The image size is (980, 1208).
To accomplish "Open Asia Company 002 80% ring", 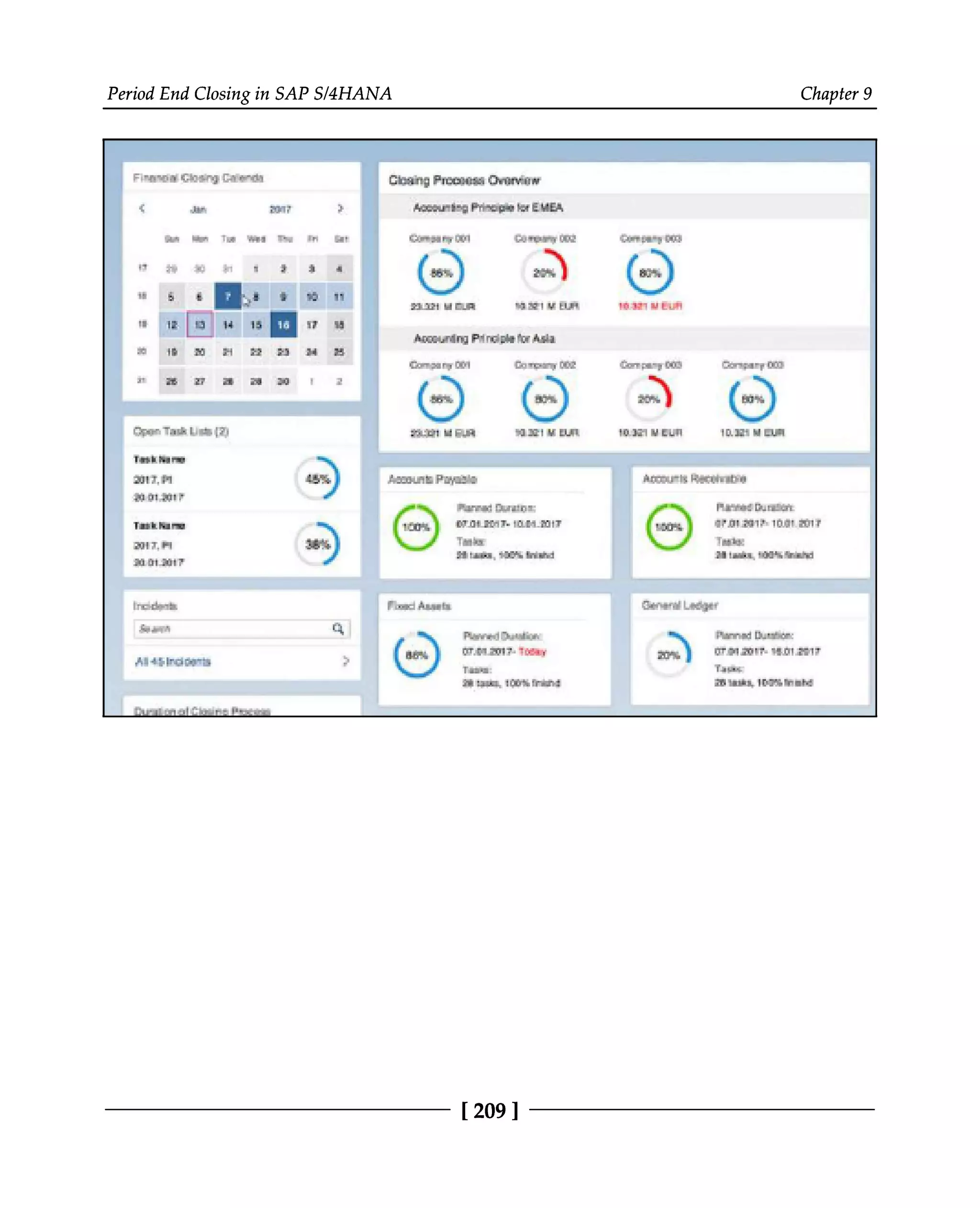I will pyautogui.click(x=545, y=399).
